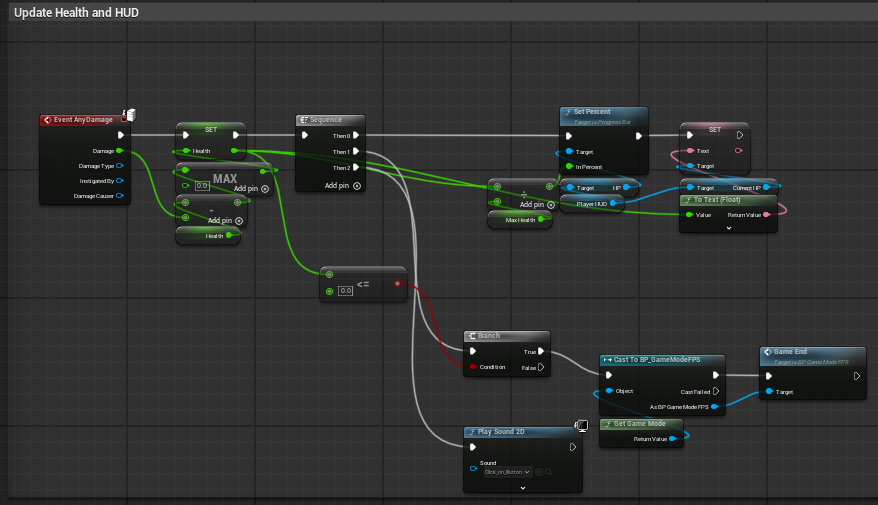Select the Update Health and HUD comment title

76,12
